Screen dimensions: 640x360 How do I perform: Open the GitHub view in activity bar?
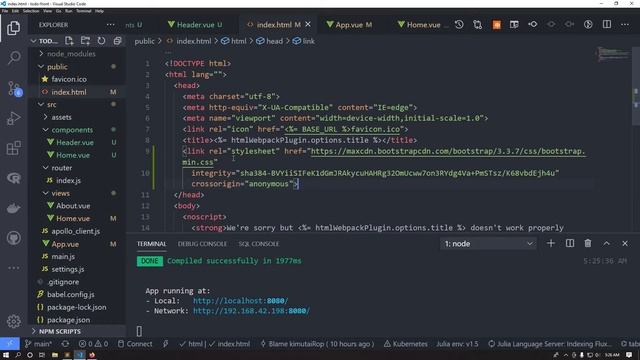pos(13,238)
